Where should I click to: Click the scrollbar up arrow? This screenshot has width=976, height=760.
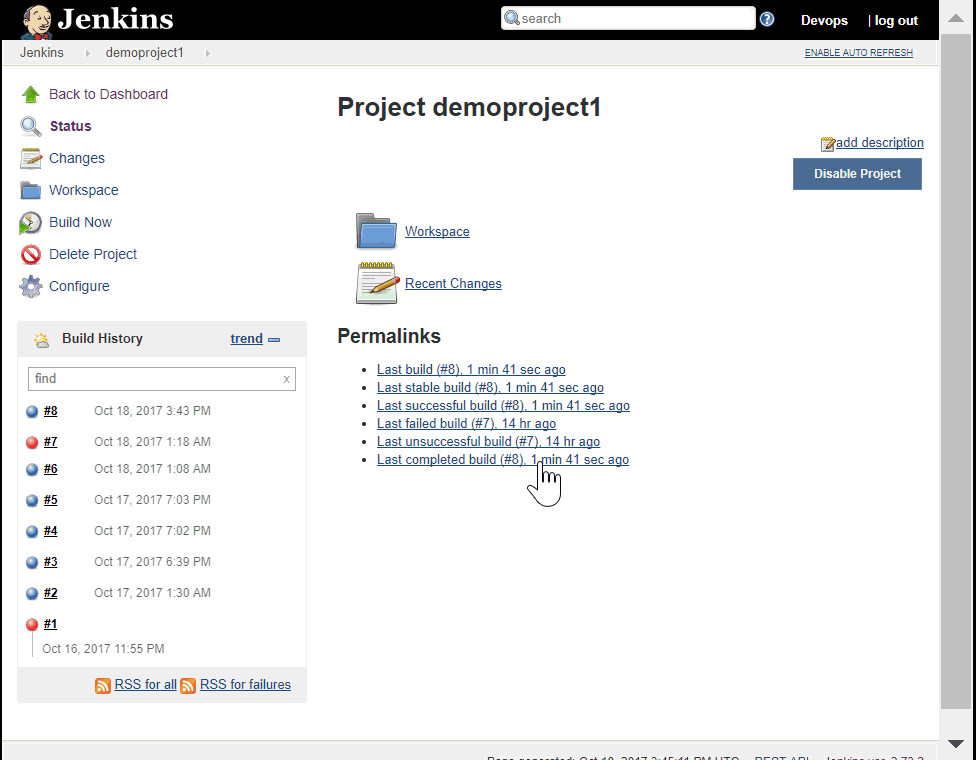956,18
